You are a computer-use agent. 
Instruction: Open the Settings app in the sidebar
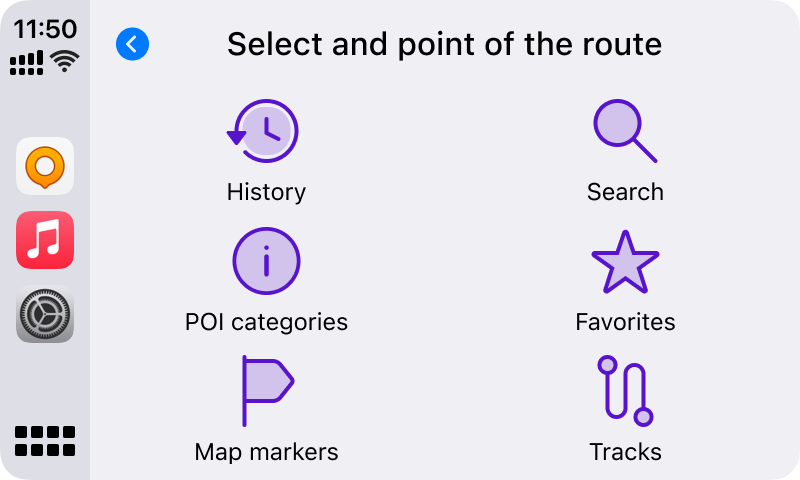click(x=45, y=314)
